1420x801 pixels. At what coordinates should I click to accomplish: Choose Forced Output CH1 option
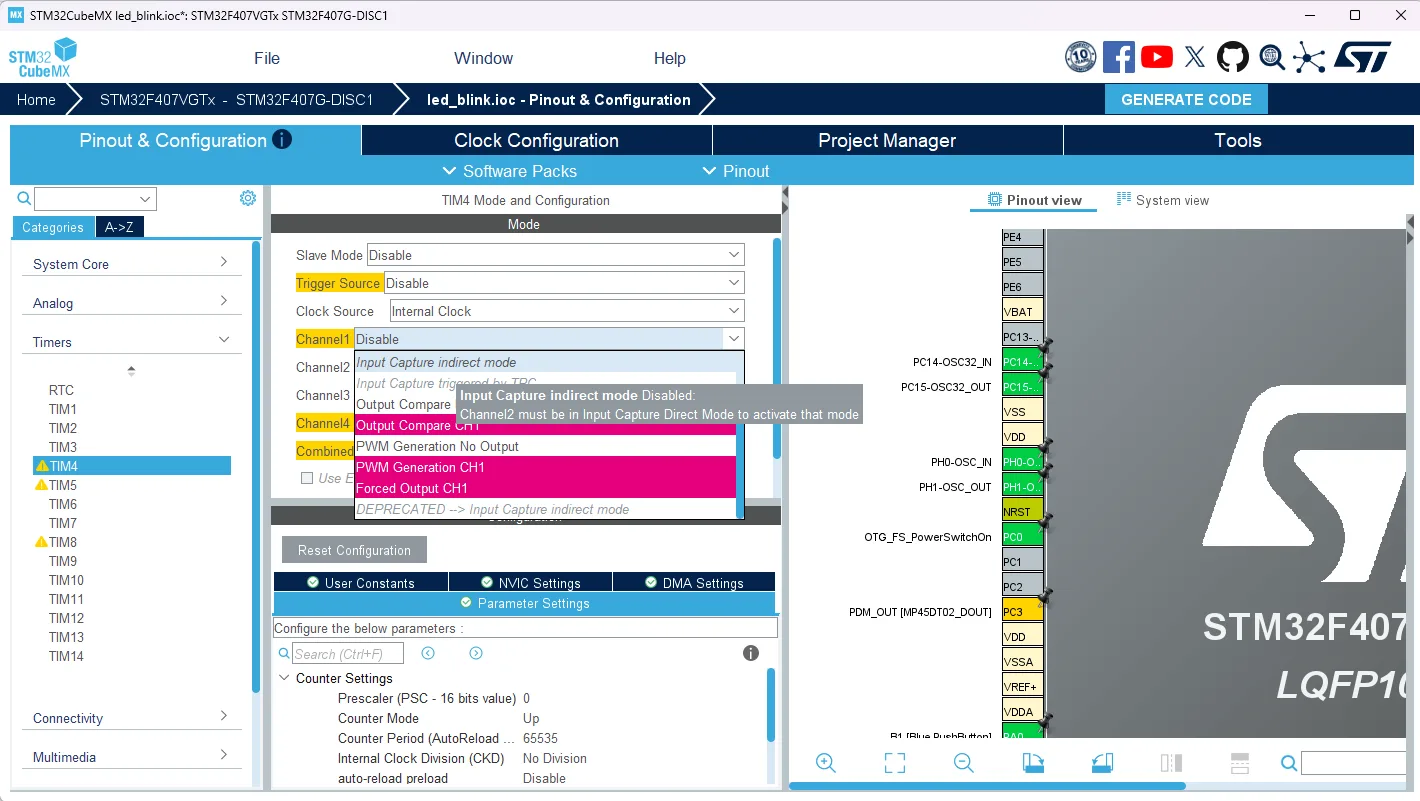[545, 488]
